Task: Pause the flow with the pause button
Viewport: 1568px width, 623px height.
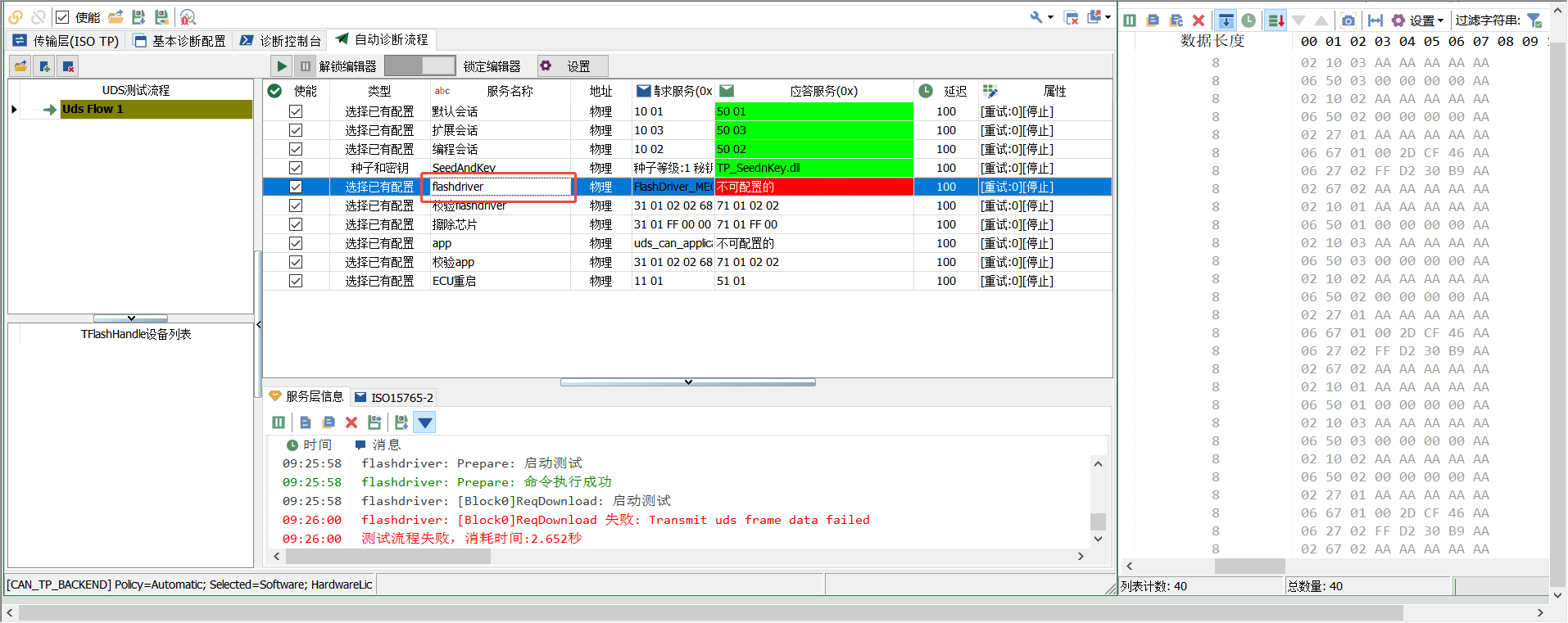Action: click(x=306, y=66)
